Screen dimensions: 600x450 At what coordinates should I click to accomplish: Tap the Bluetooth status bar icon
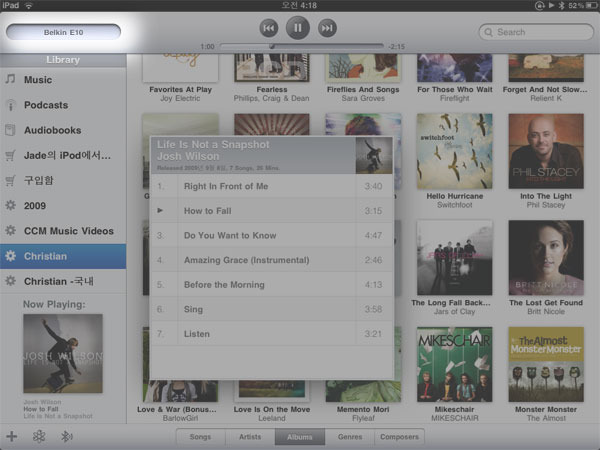pos(562,5)
